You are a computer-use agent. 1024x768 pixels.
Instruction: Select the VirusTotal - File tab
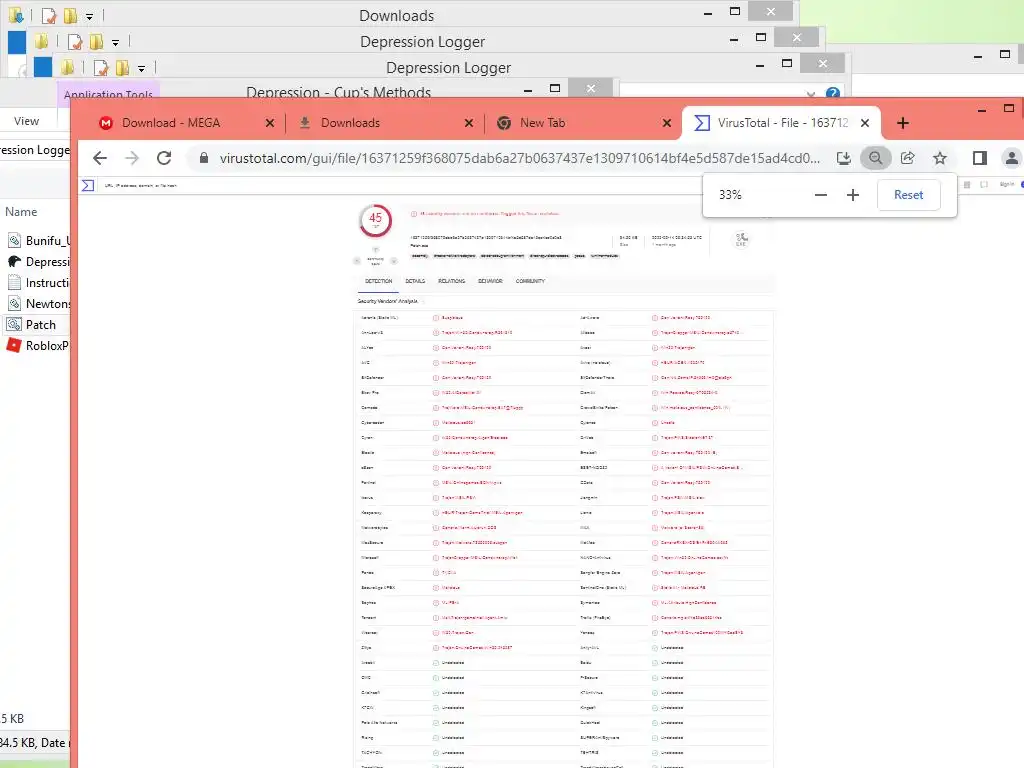[782, 123]
